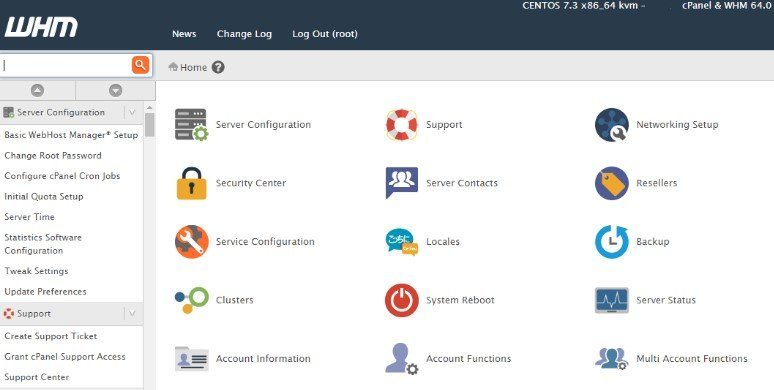This screenshot has height=390, width=774.
Task: Click the Clusters circles icon
Action: [192, 300]
